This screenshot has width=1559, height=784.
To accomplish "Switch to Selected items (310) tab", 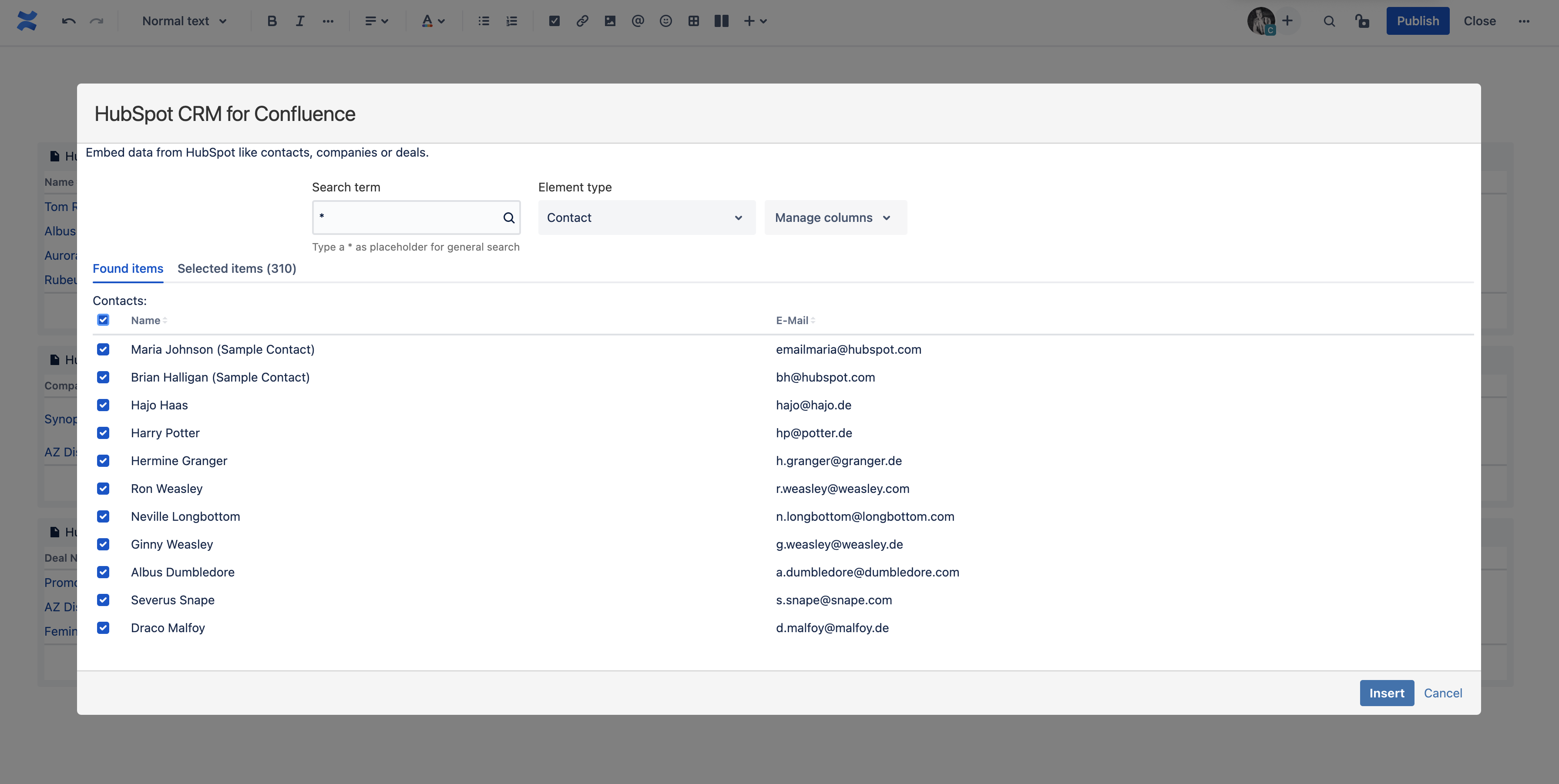I will point(237,268).
